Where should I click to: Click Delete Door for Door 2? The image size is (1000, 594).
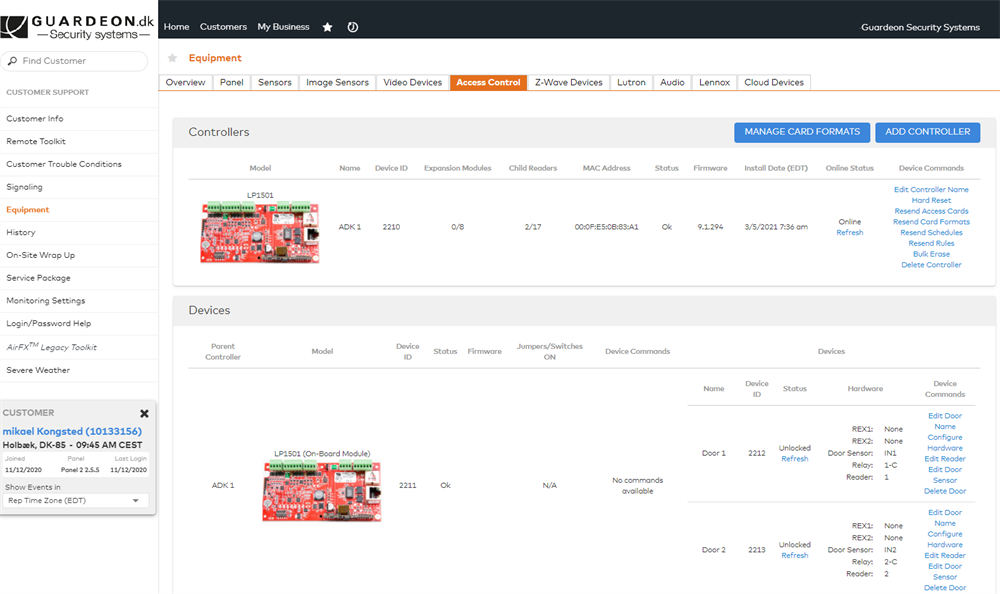945,588
